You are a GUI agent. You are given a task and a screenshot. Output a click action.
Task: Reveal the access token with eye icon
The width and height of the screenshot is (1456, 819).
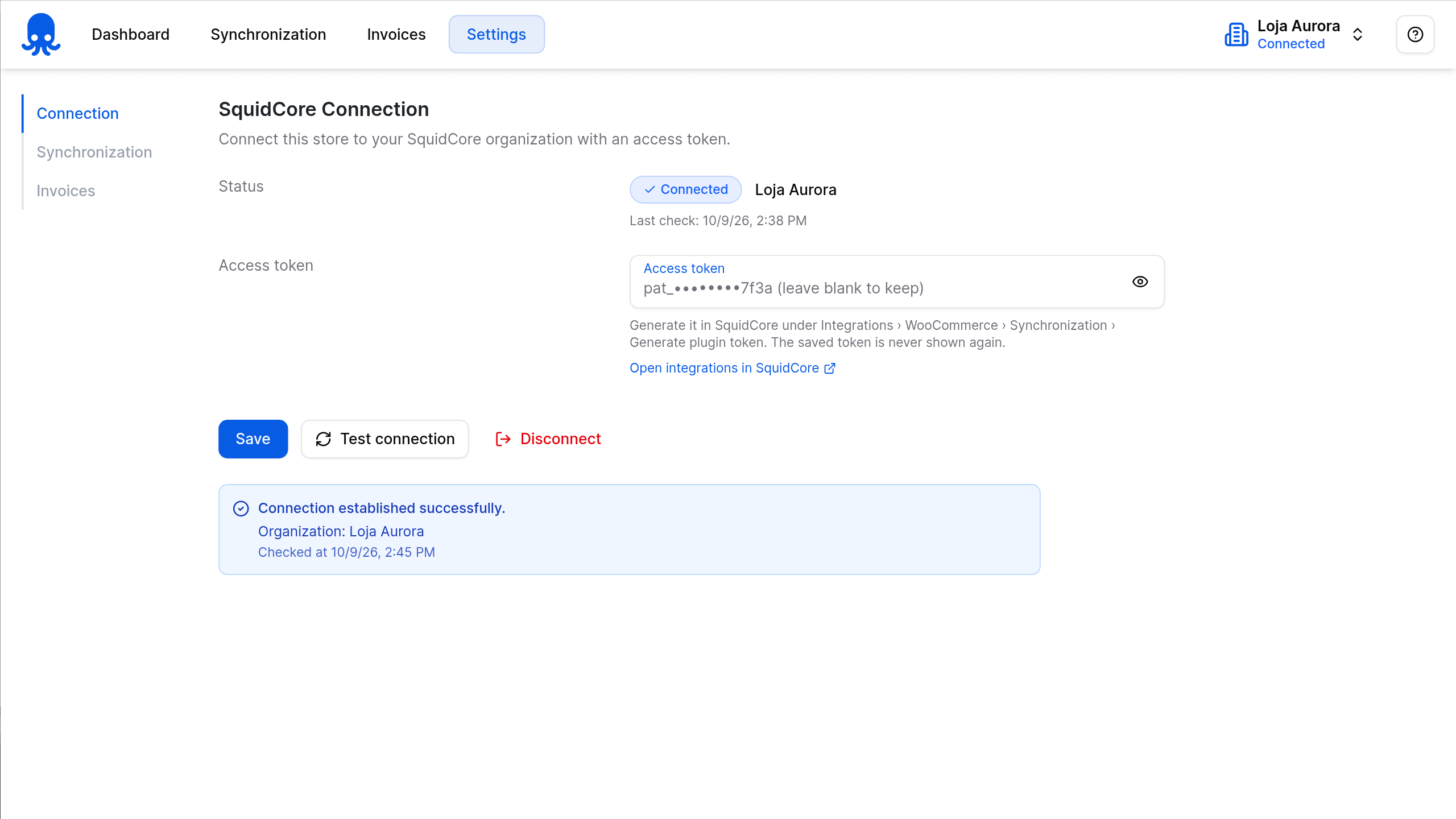[1140, 282]
